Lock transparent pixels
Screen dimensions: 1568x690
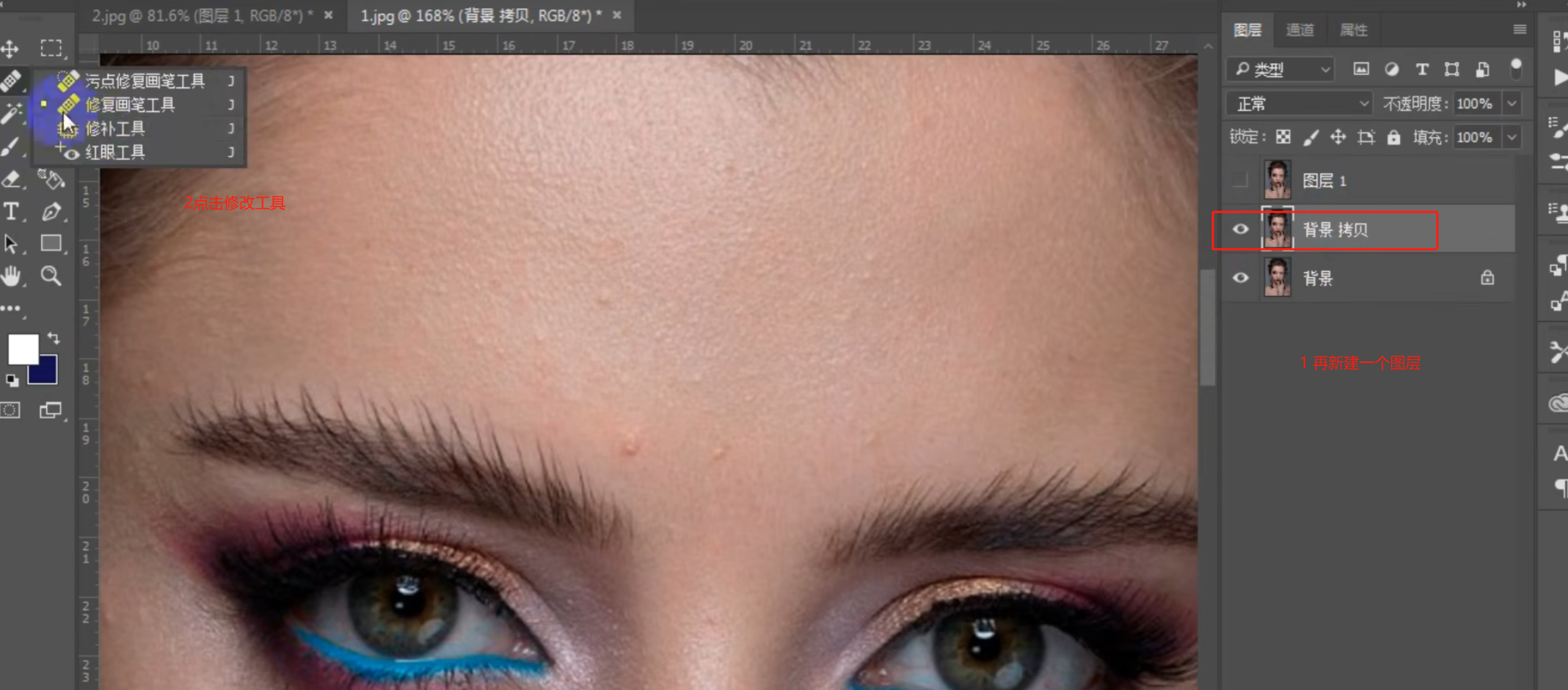coord(1283,137)
